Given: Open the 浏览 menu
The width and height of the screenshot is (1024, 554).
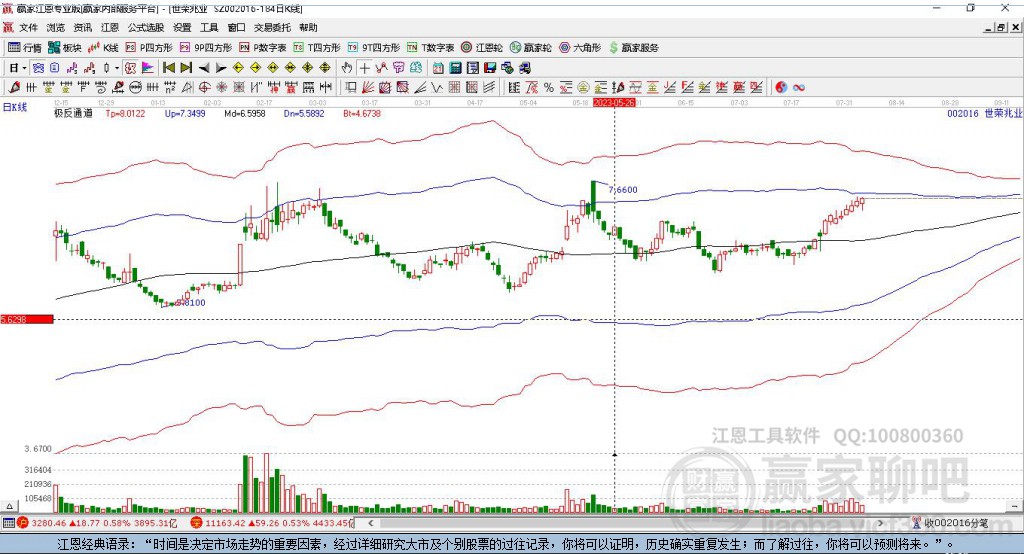Looking at the screenshot, I should click(x=56, y=27).
